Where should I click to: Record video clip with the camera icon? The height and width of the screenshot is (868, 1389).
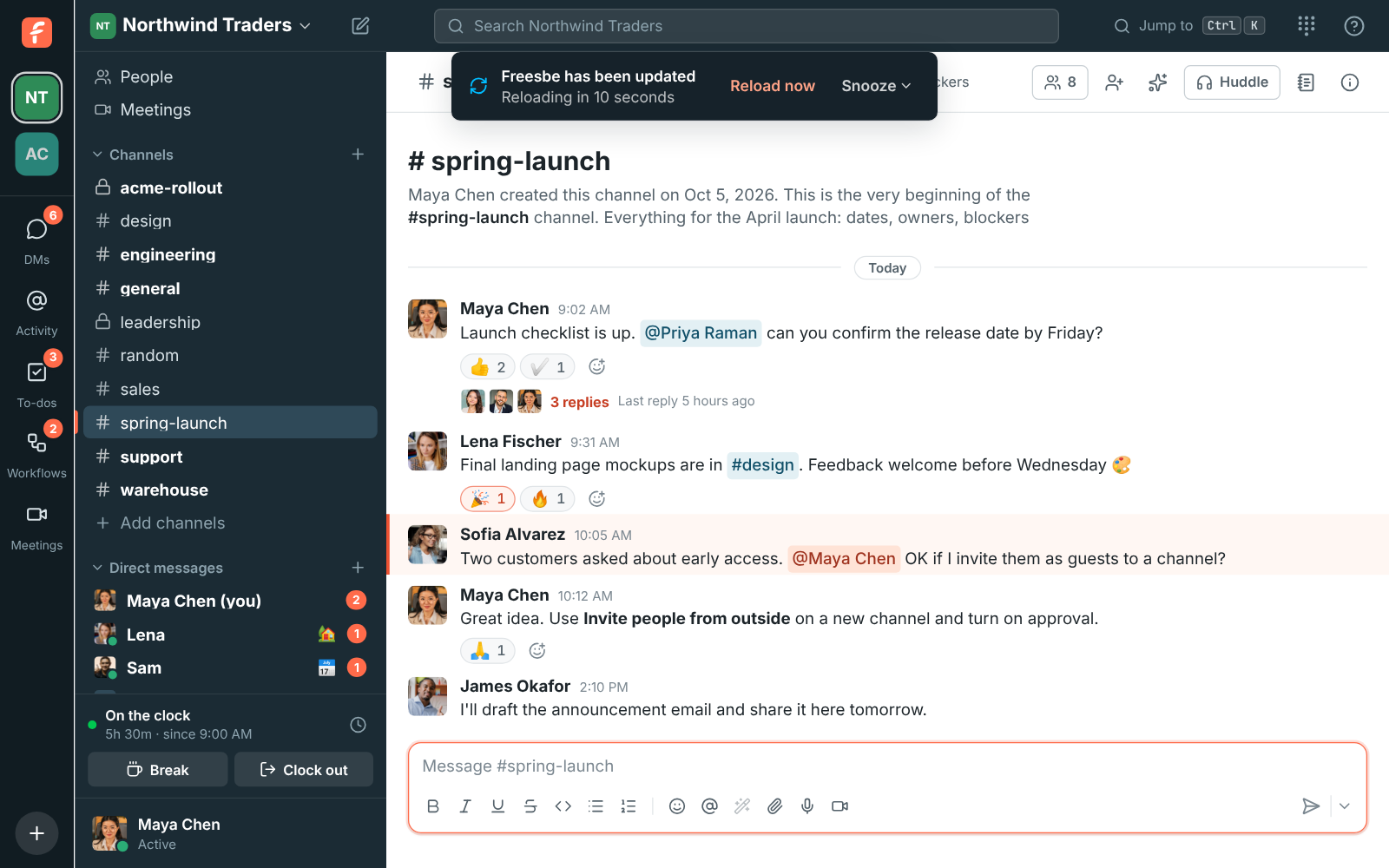coord(839,806)
